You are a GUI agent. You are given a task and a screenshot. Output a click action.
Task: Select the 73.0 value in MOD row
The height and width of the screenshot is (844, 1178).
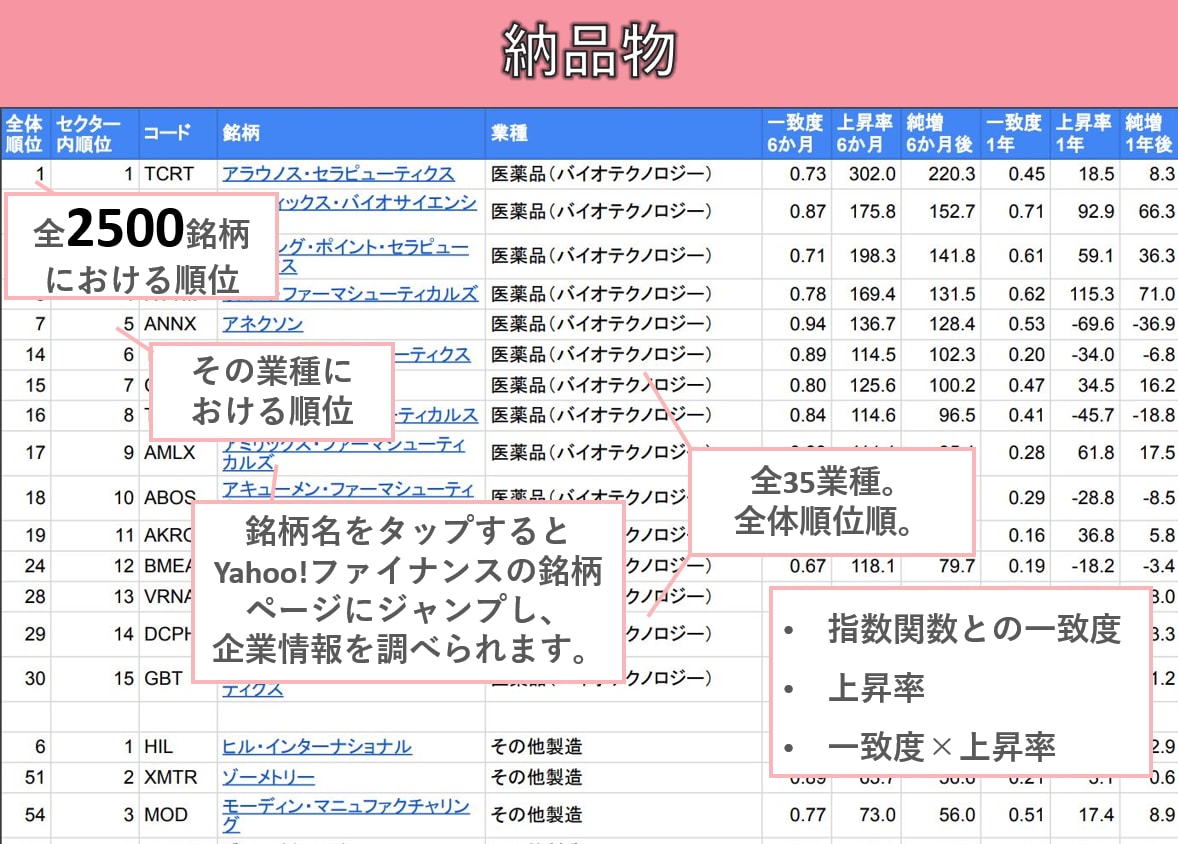click(x=865, y=815)
